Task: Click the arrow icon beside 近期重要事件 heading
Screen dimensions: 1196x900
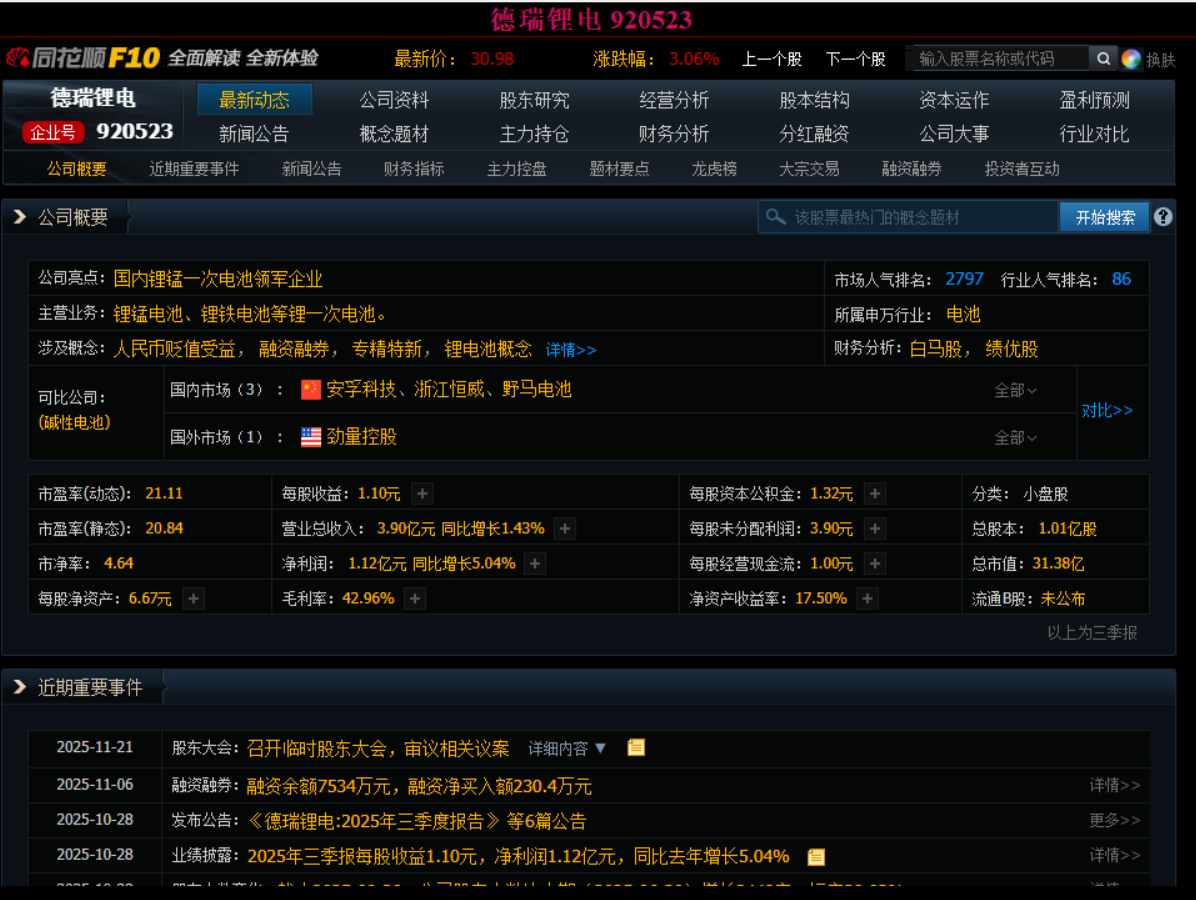Action: (x=20, y=687)
